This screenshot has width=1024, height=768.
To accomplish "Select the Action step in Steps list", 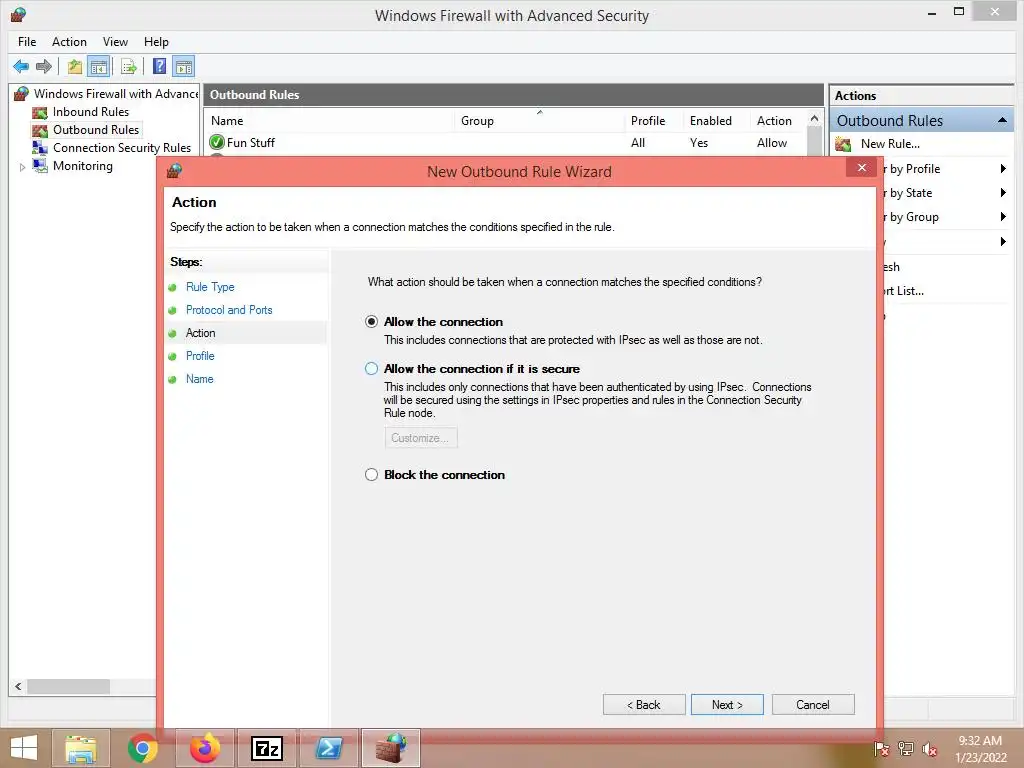I will (200, 333).
